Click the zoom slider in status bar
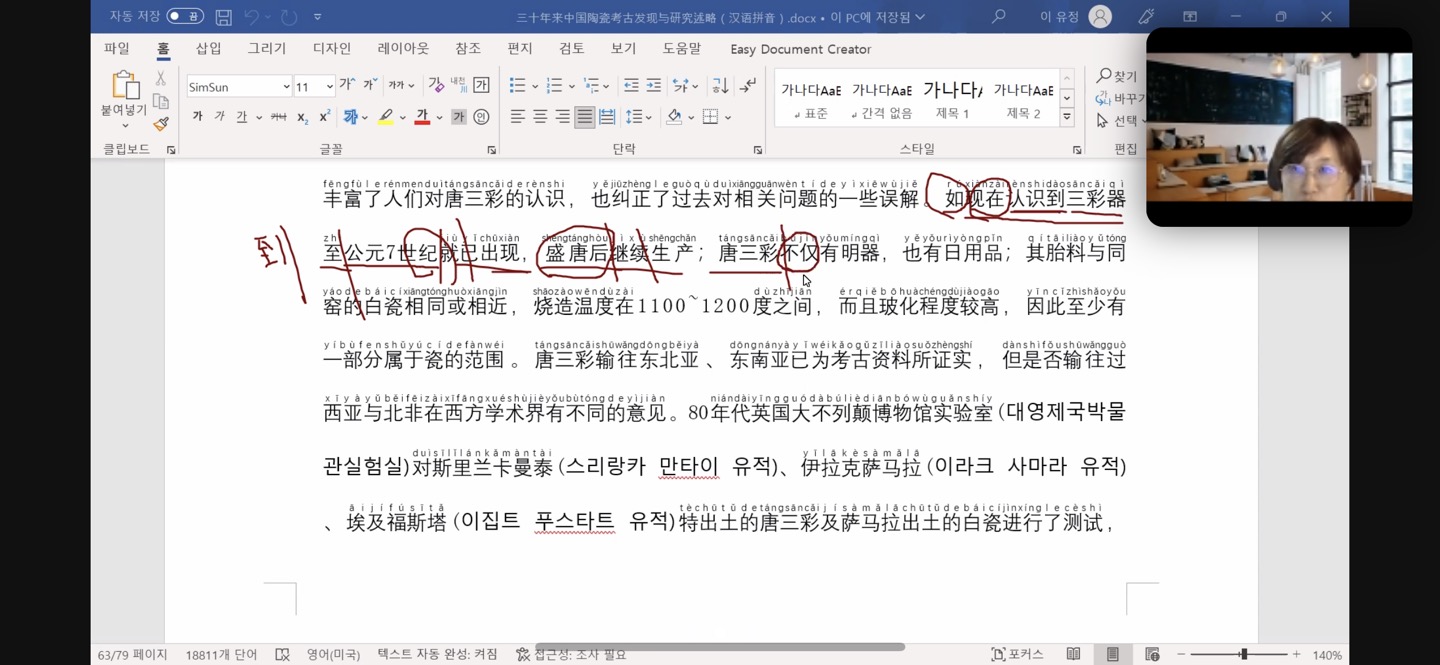 tap(1243, 655)
